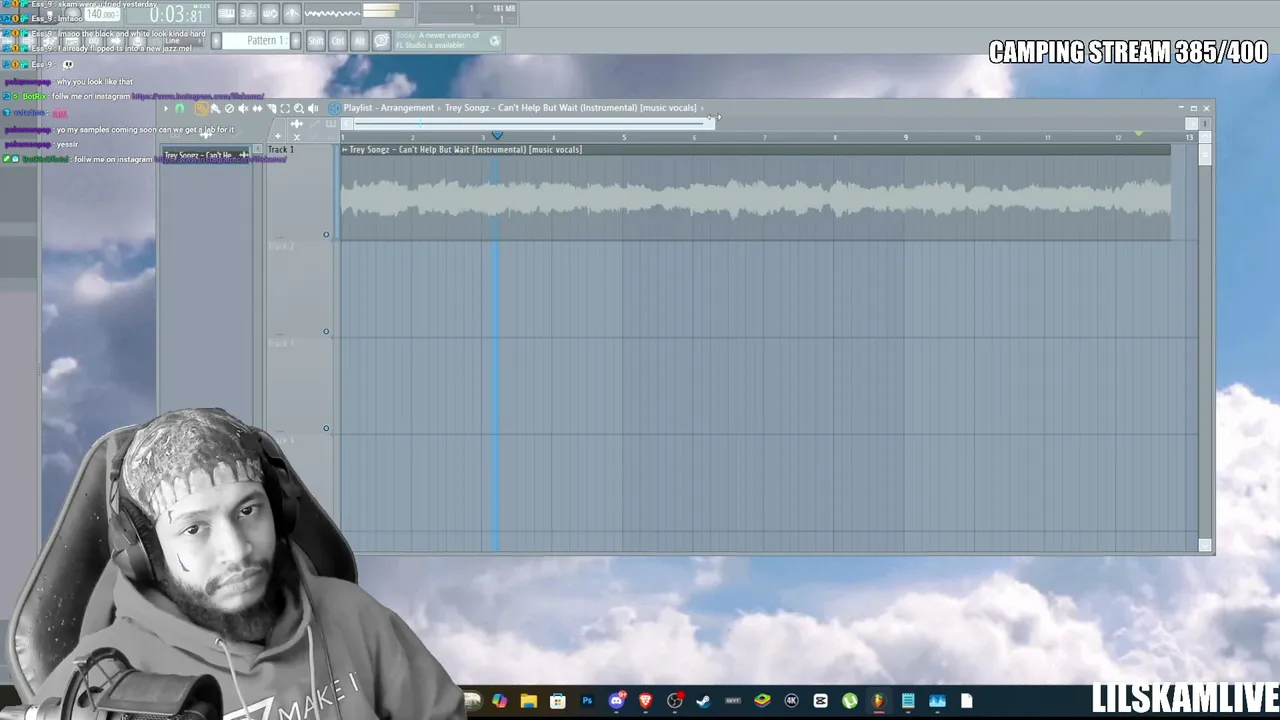This screenshot has width=1280, height=720.
Task: Click the globe icon beside the update notice
Action: click(x=495, y=41)
